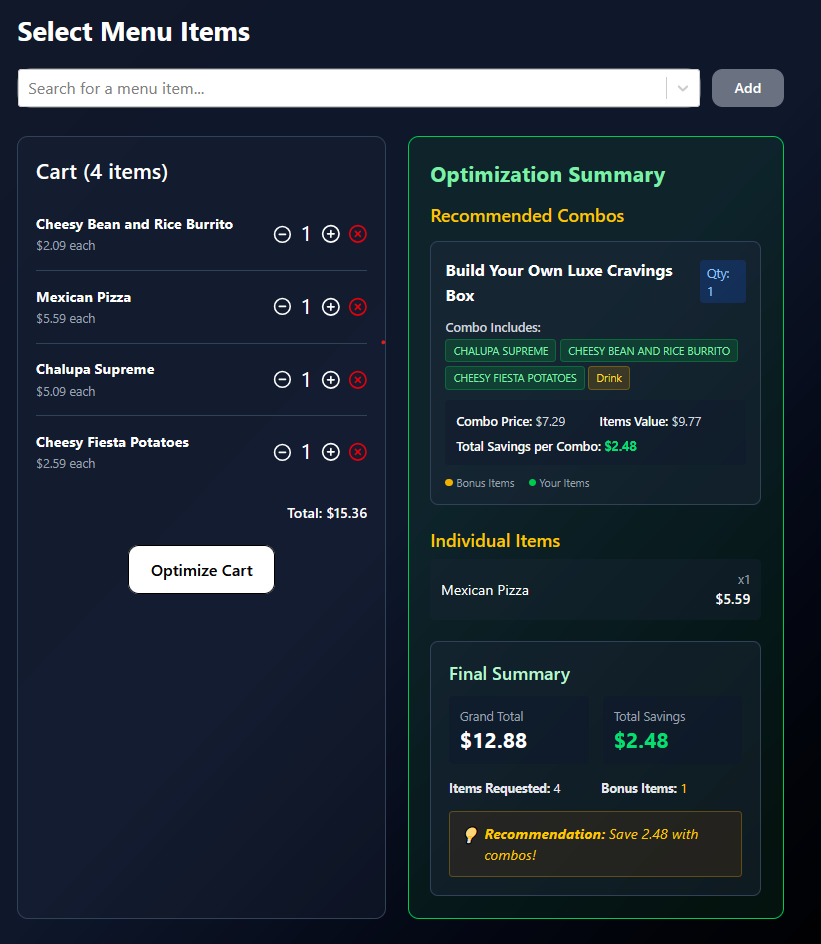Click the Drink bonus item tag
The height and width of the screenshot is (944, 821).
[609, 378]
